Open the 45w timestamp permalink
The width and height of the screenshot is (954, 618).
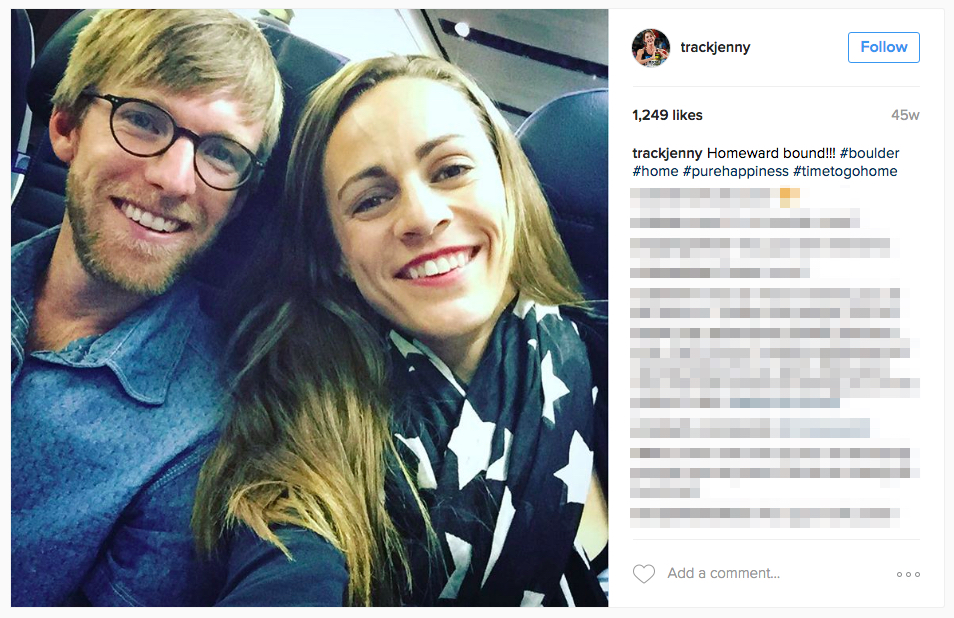905,115
